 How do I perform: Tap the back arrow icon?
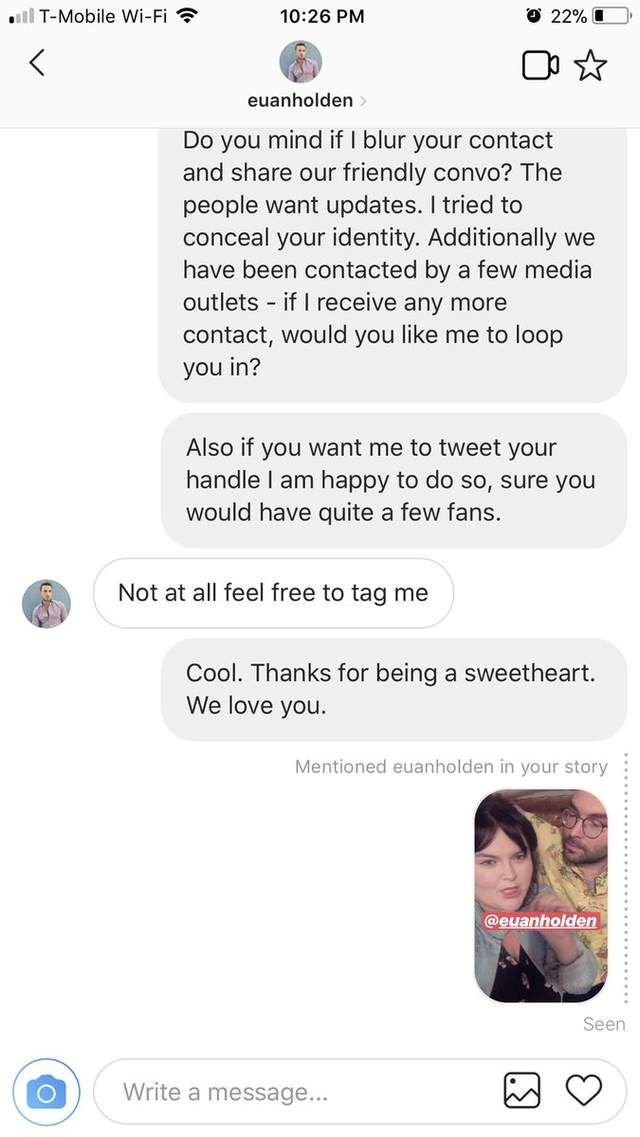37,63
